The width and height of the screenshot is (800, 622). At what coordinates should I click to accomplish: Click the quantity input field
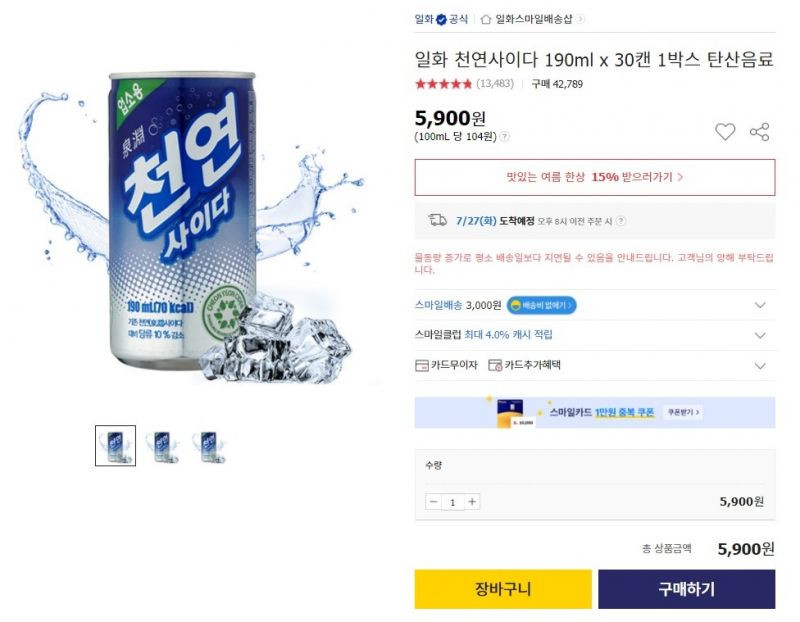coord(453,502)
